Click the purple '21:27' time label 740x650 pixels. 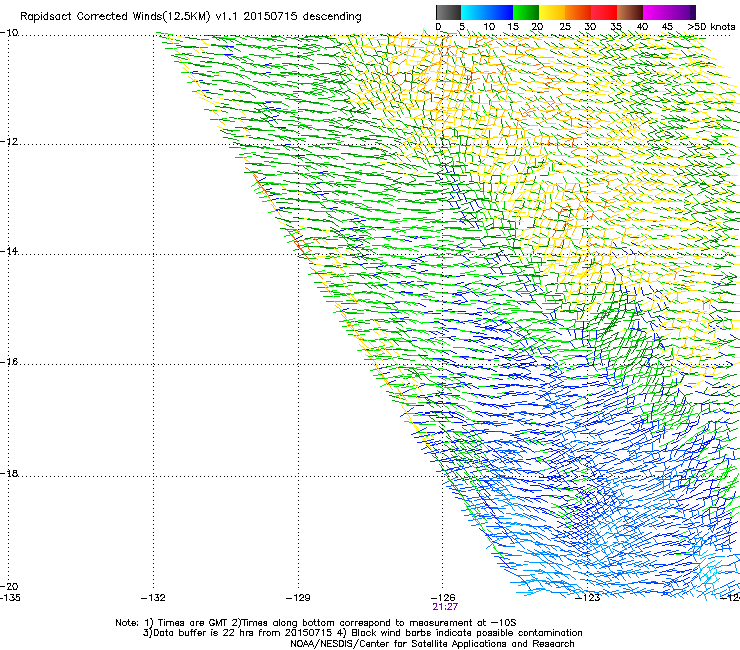[445, 607]
